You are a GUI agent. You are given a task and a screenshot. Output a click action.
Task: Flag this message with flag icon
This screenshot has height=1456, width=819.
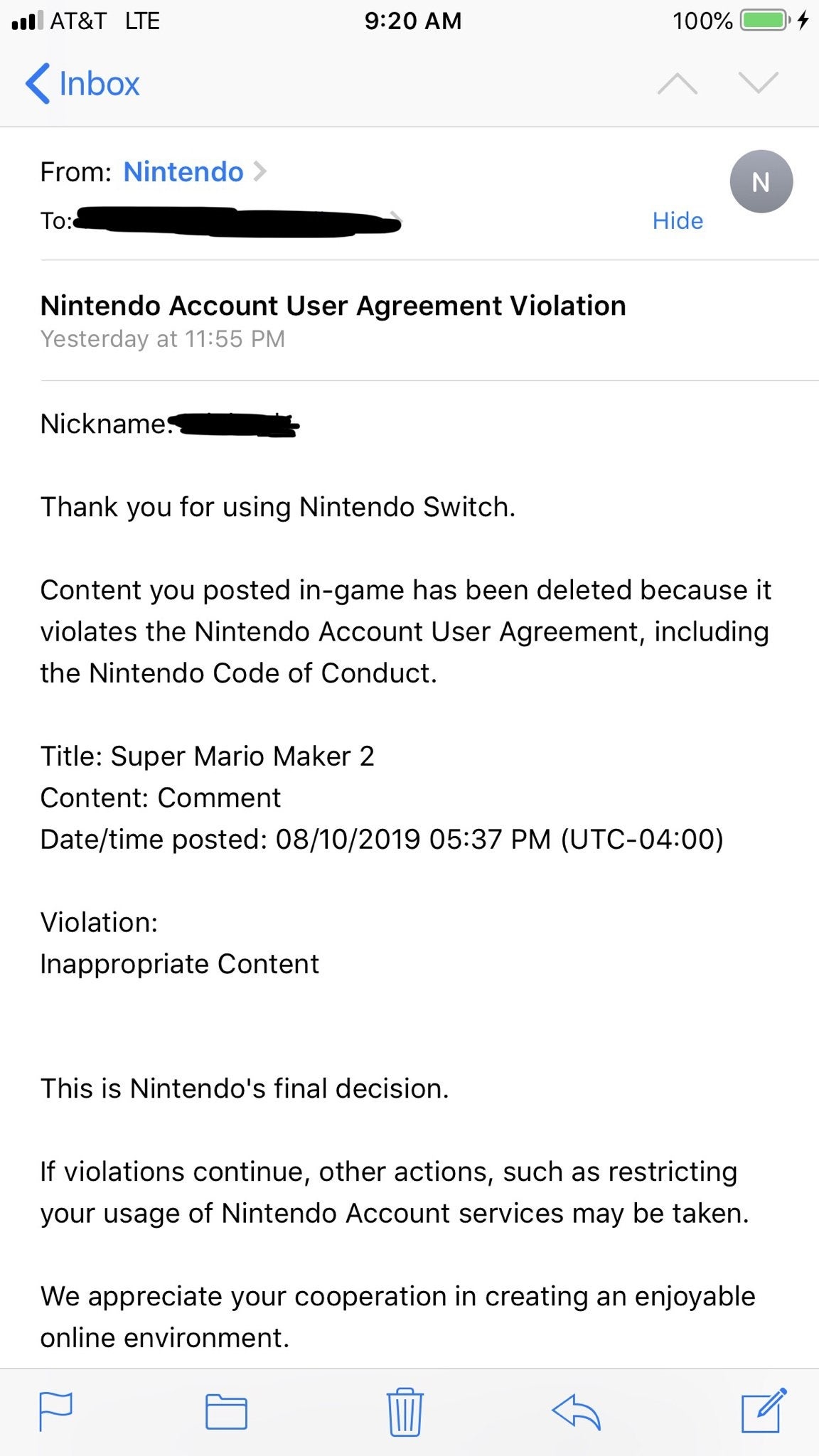(55, 1410)
